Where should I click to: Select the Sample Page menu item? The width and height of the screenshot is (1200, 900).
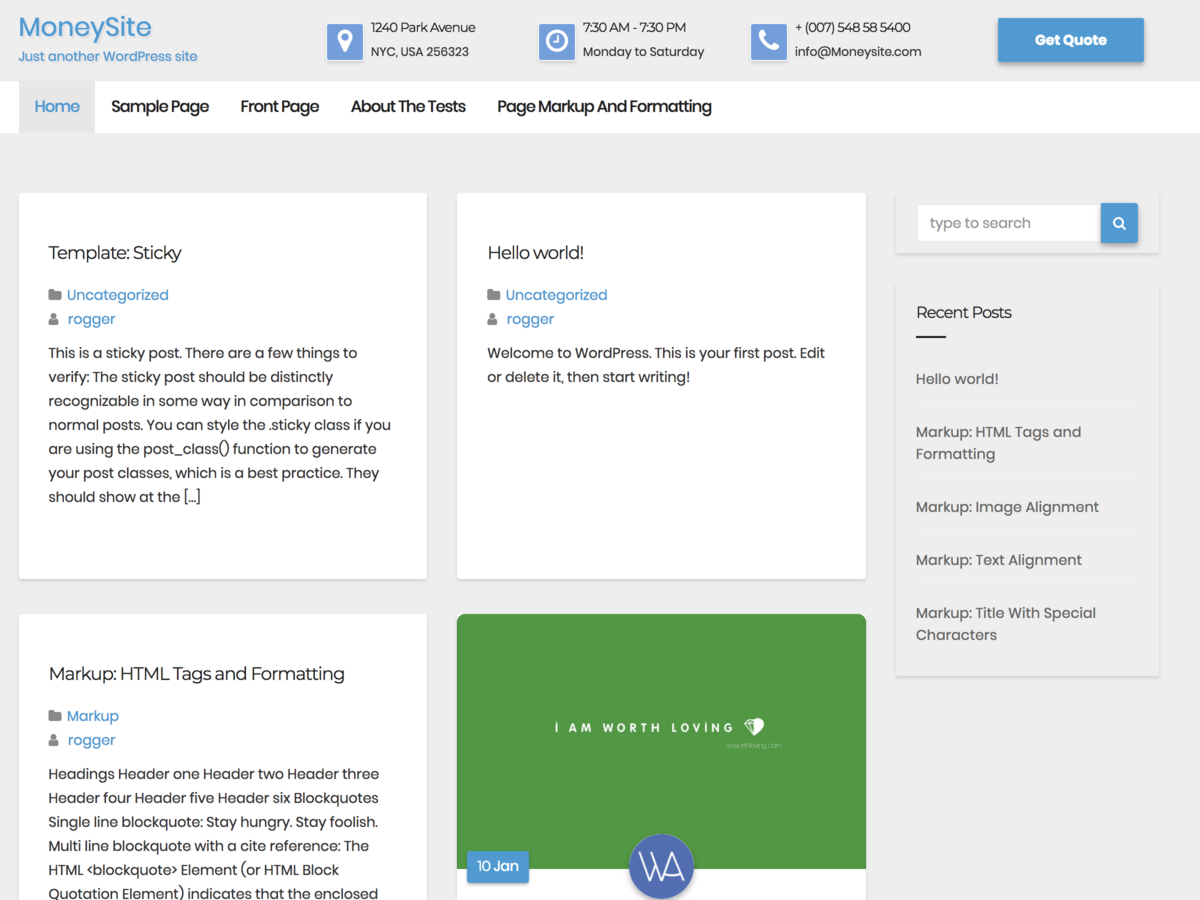pyautogui.click(x=160, y=106)
